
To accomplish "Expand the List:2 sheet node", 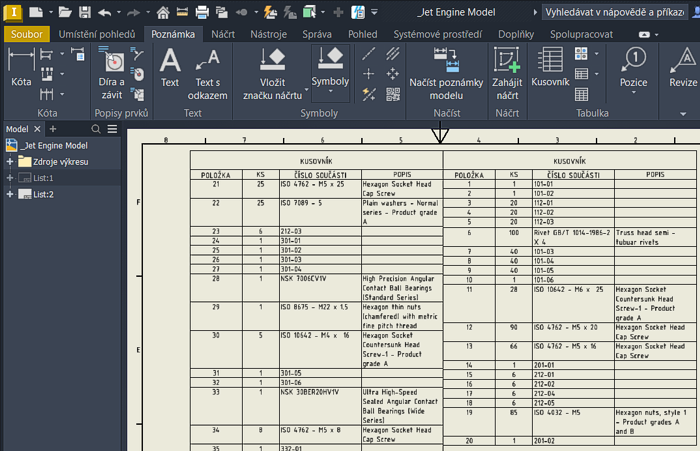I will tap(10, 194).
